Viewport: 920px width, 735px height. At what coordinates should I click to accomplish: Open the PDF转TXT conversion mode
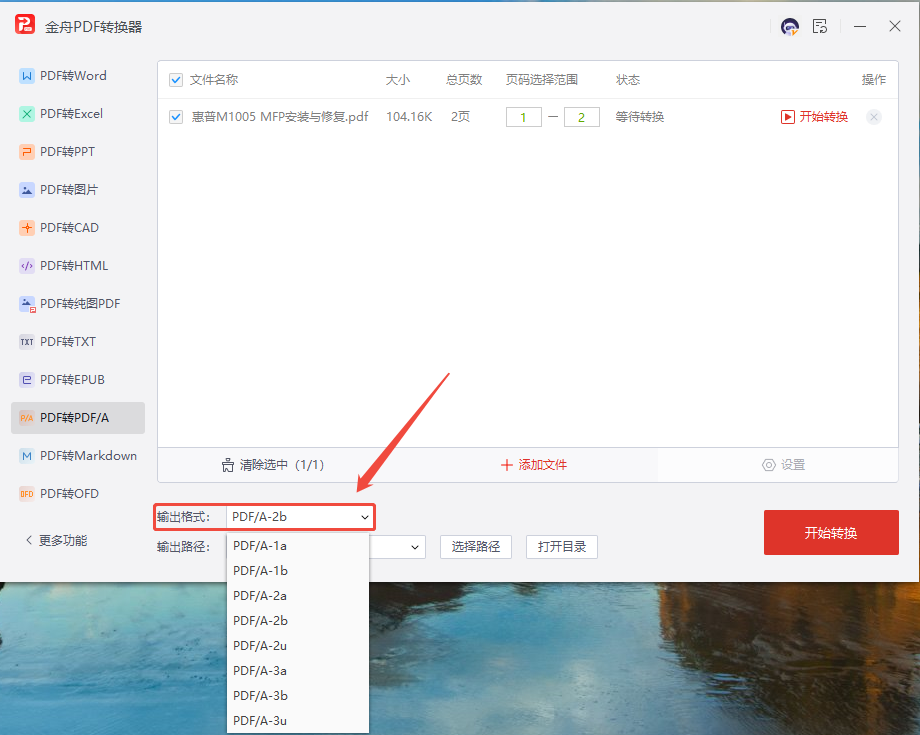(78, 341)
